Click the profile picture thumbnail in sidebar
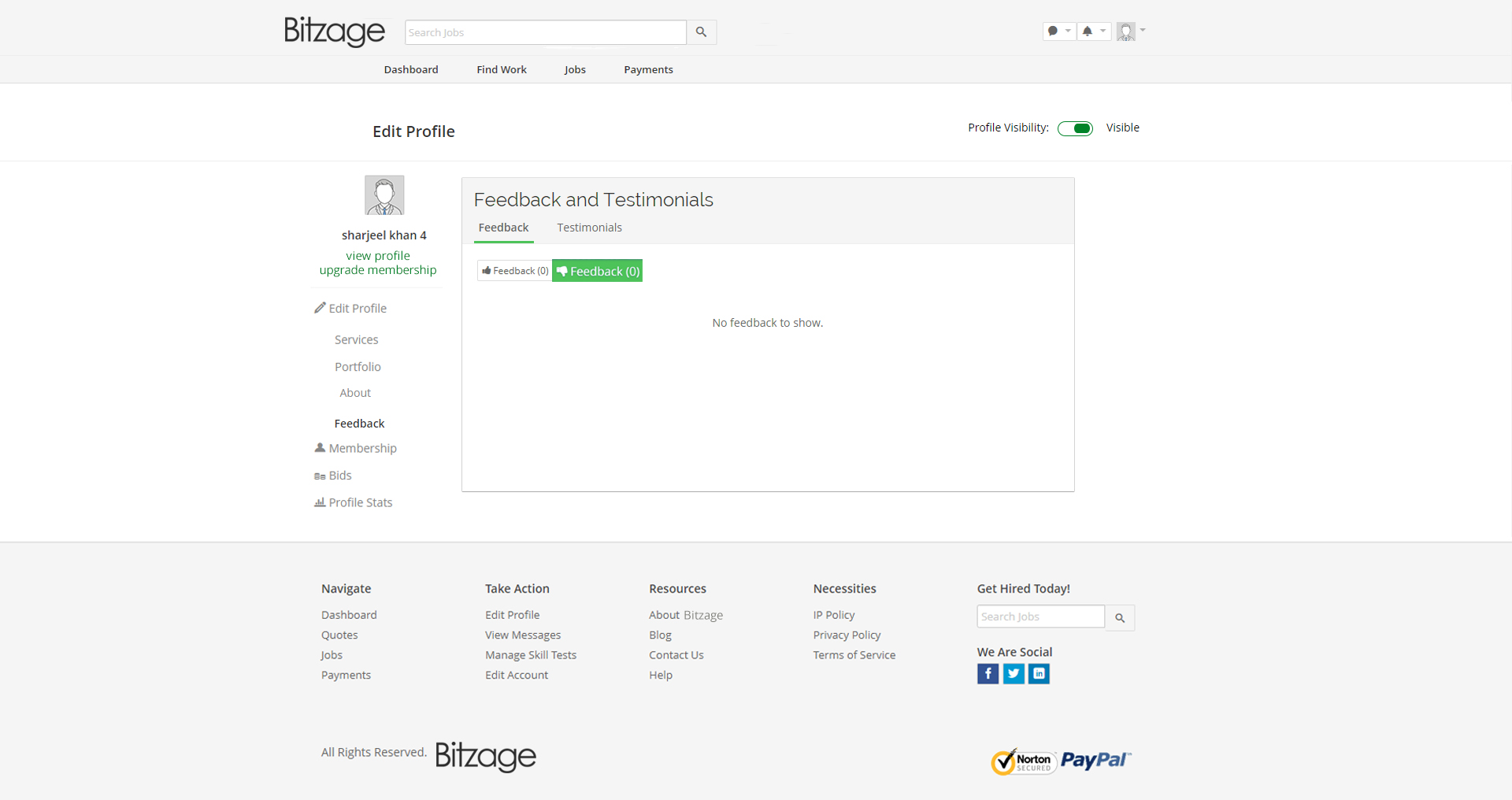This screenshot has width=1512, height=800. pyautogui.click(x=384, y=195)
